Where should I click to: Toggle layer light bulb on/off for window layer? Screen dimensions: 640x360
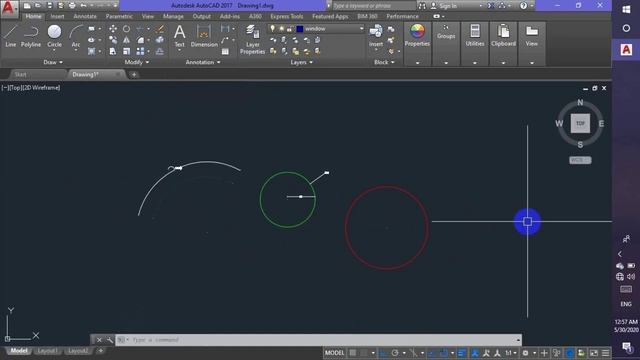273,29
